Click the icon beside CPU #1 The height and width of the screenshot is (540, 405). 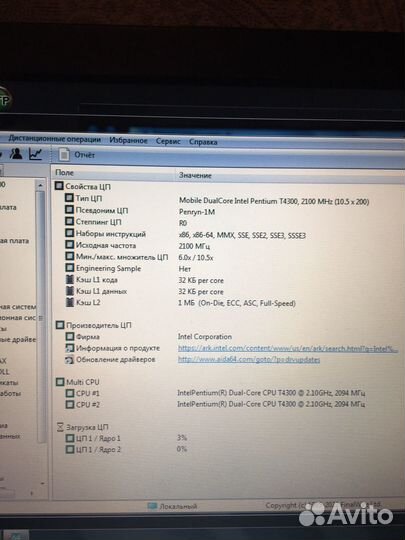[70, 393]
